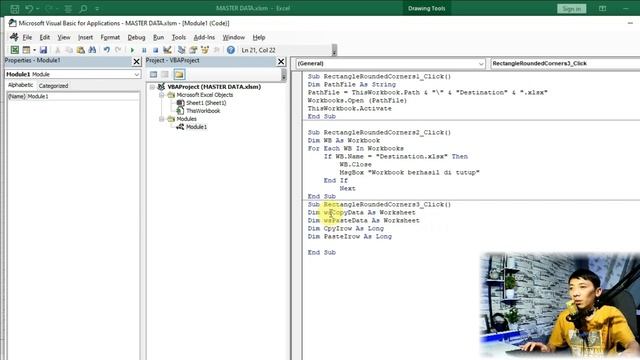The width and height of the screenshot is (640, 360).
Task: Open Excel Ribbon Display Options icon
Action: 602,8
